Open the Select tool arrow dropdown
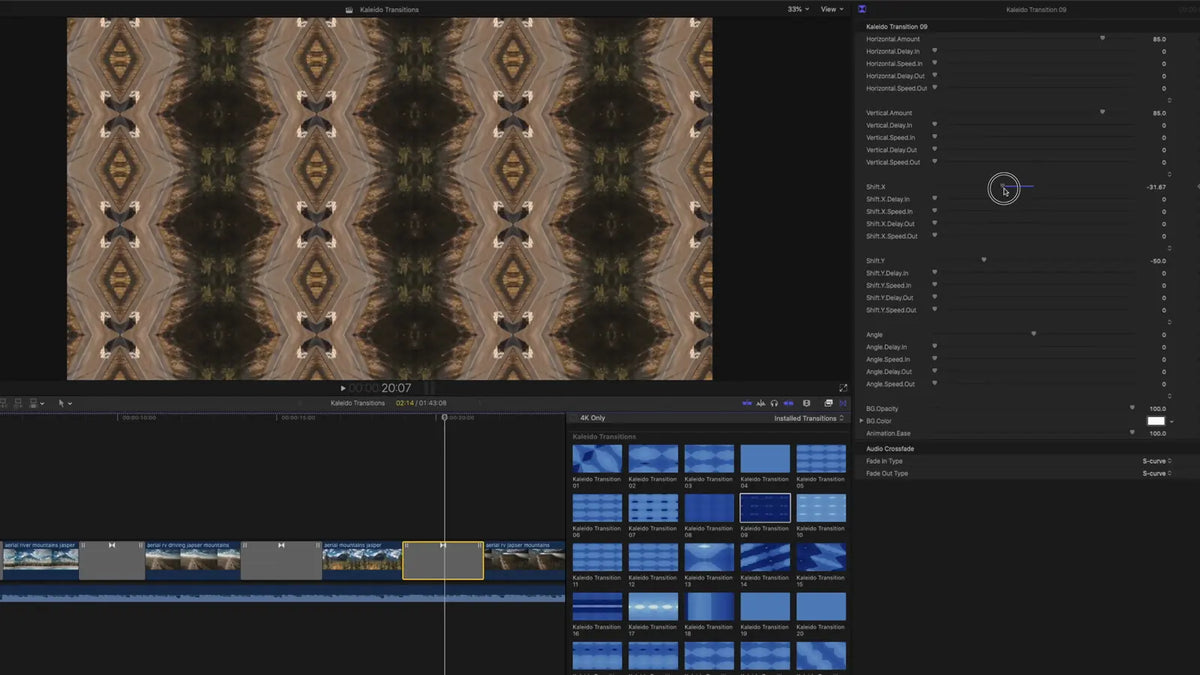 click(65, 403)
